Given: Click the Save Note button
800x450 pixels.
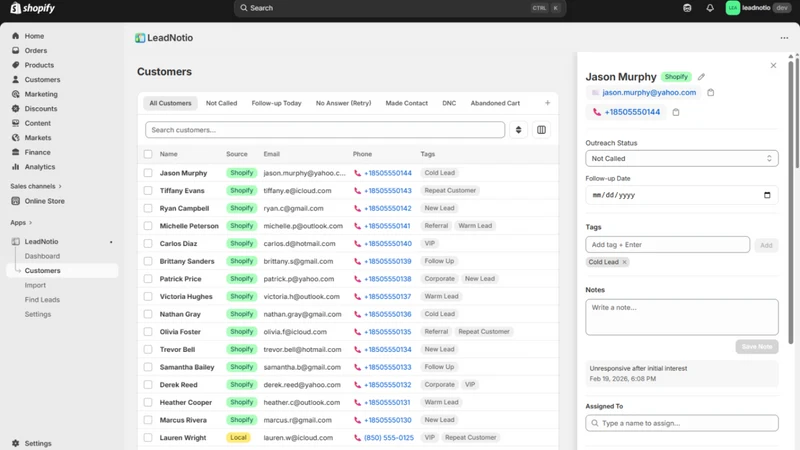Looking at the screenshot, I should 757,346.
